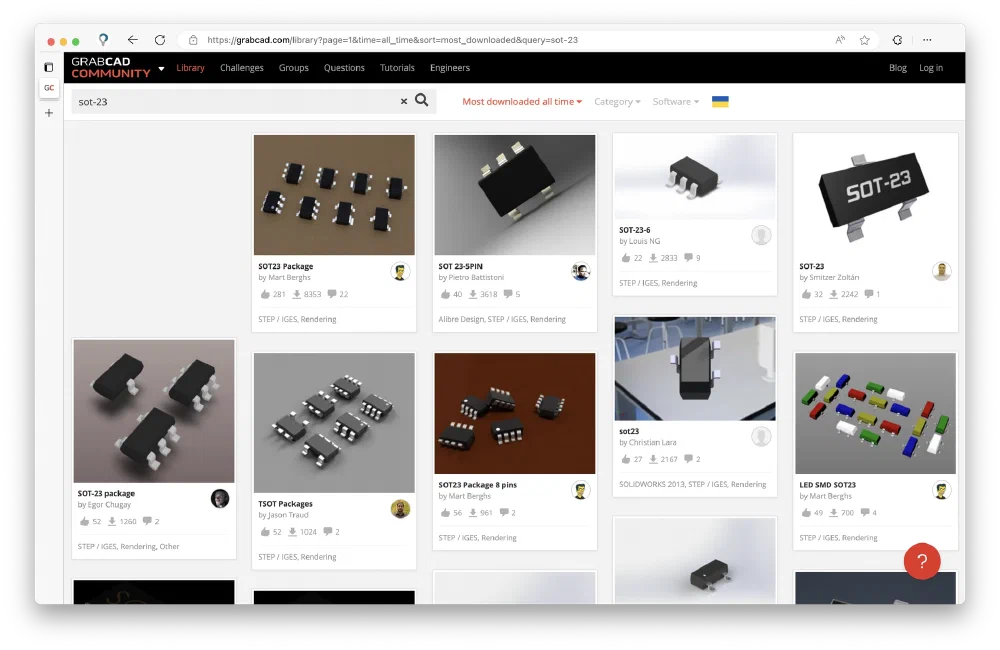Open Most downloaded all time dropdown
The width and height of the screenshot is (1000, 650).
tap(522, 101)
